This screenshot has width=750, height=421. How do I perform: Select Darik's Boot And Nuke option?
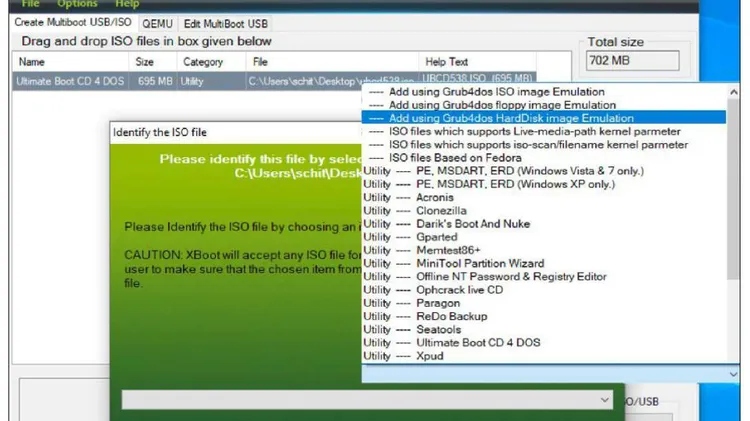tap(543, 224)
